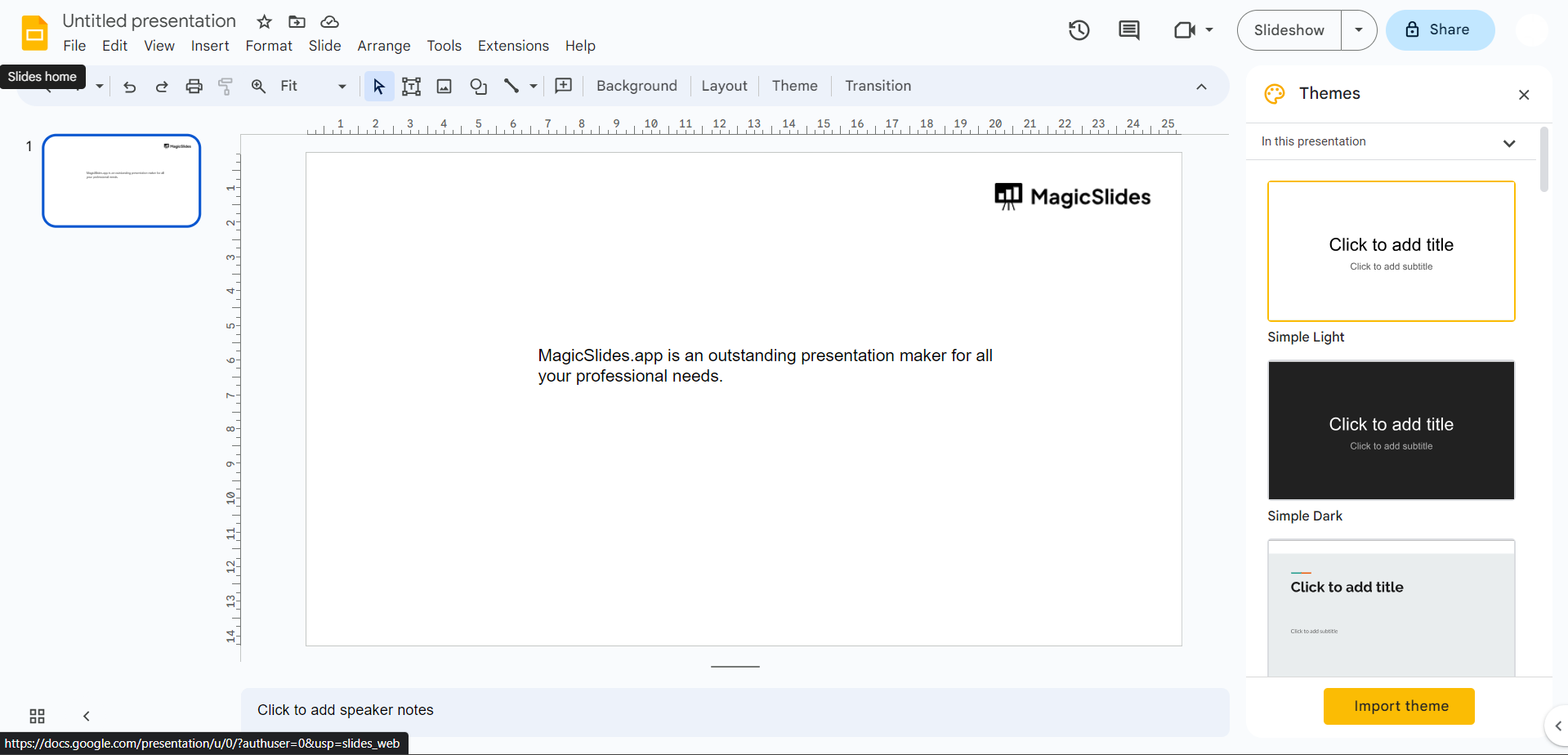Add a new comment to the slide
The height and width of the screenshot is (755, 1568).
tap(563, 86)
